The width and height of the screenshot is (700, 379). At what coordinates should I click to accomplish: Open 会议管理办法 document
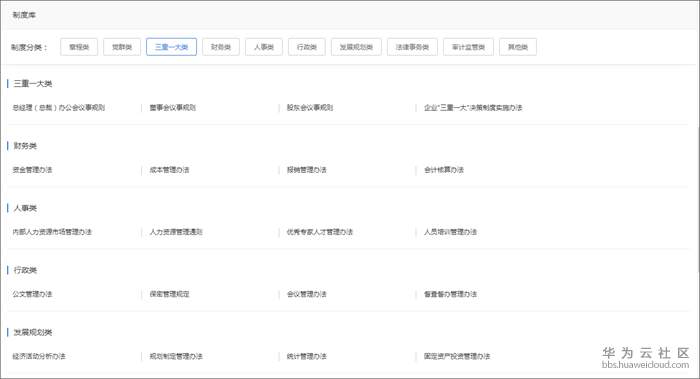(x=307, y=294)
